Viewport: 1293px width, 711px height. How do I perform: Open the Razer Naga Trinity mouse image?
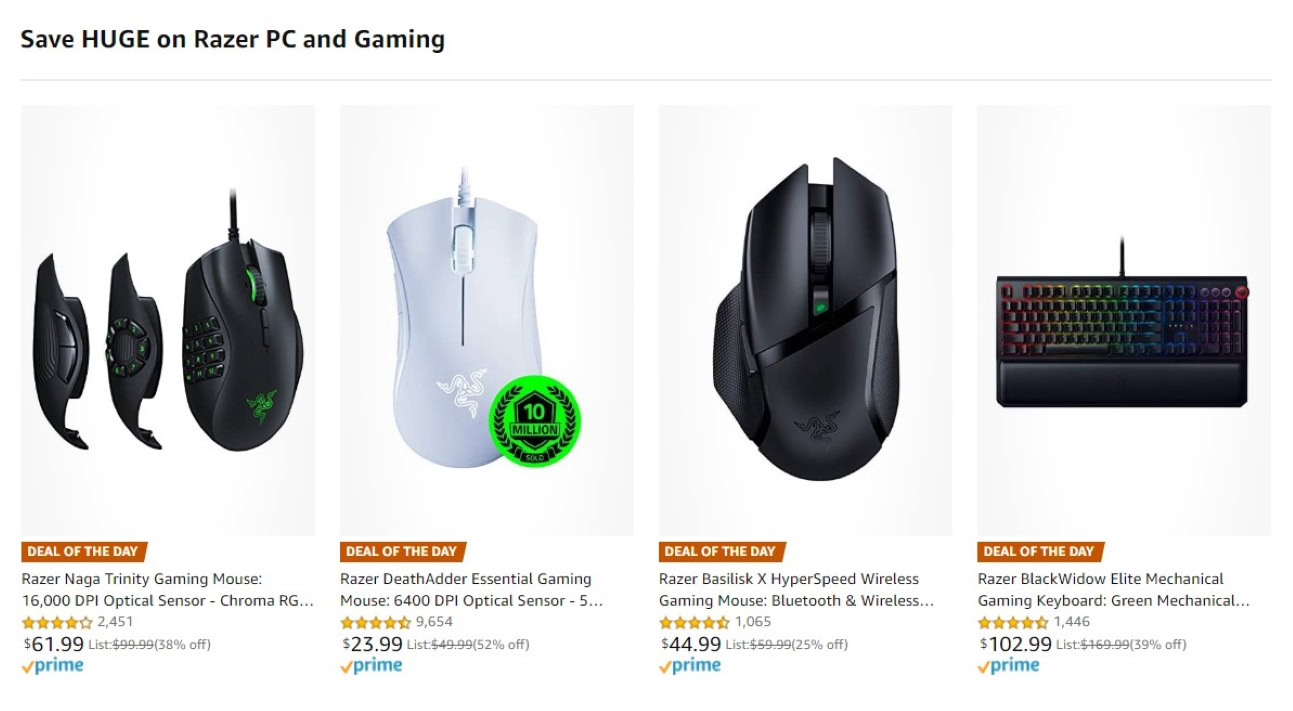[168, 320]
